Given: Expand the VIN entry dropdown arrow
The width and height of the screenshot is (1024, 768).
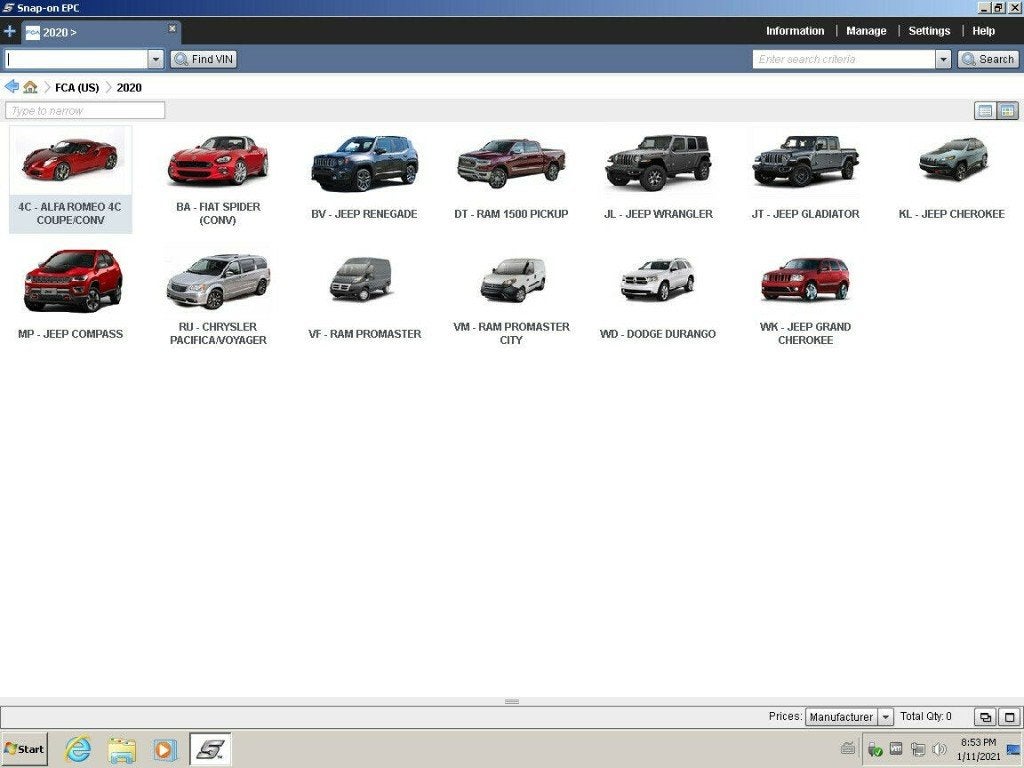Looking at the screenshot, I should click(155, 59).
